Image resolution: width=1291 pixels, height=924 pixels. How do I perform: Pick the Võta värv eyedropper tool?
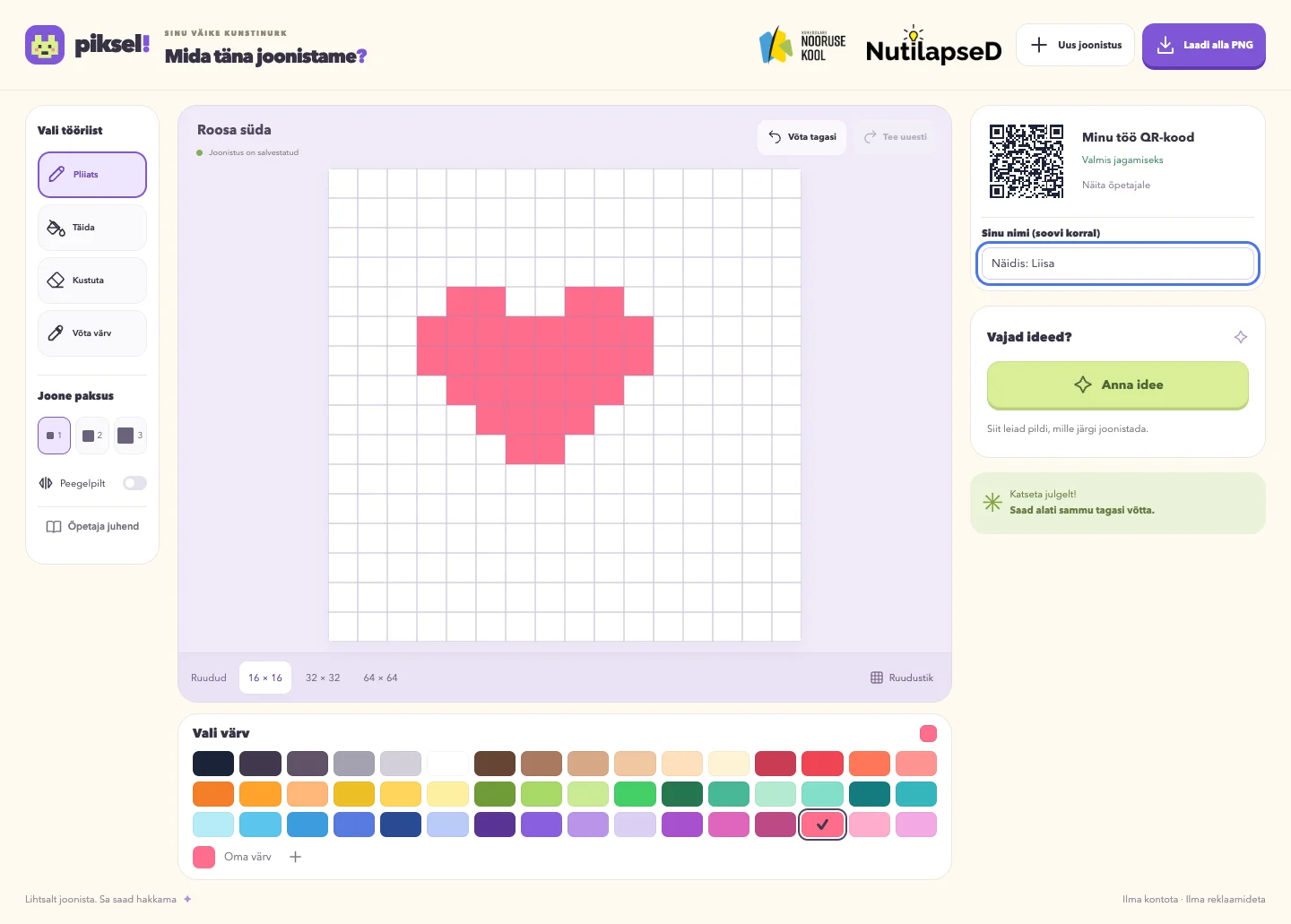coord(92,333)
